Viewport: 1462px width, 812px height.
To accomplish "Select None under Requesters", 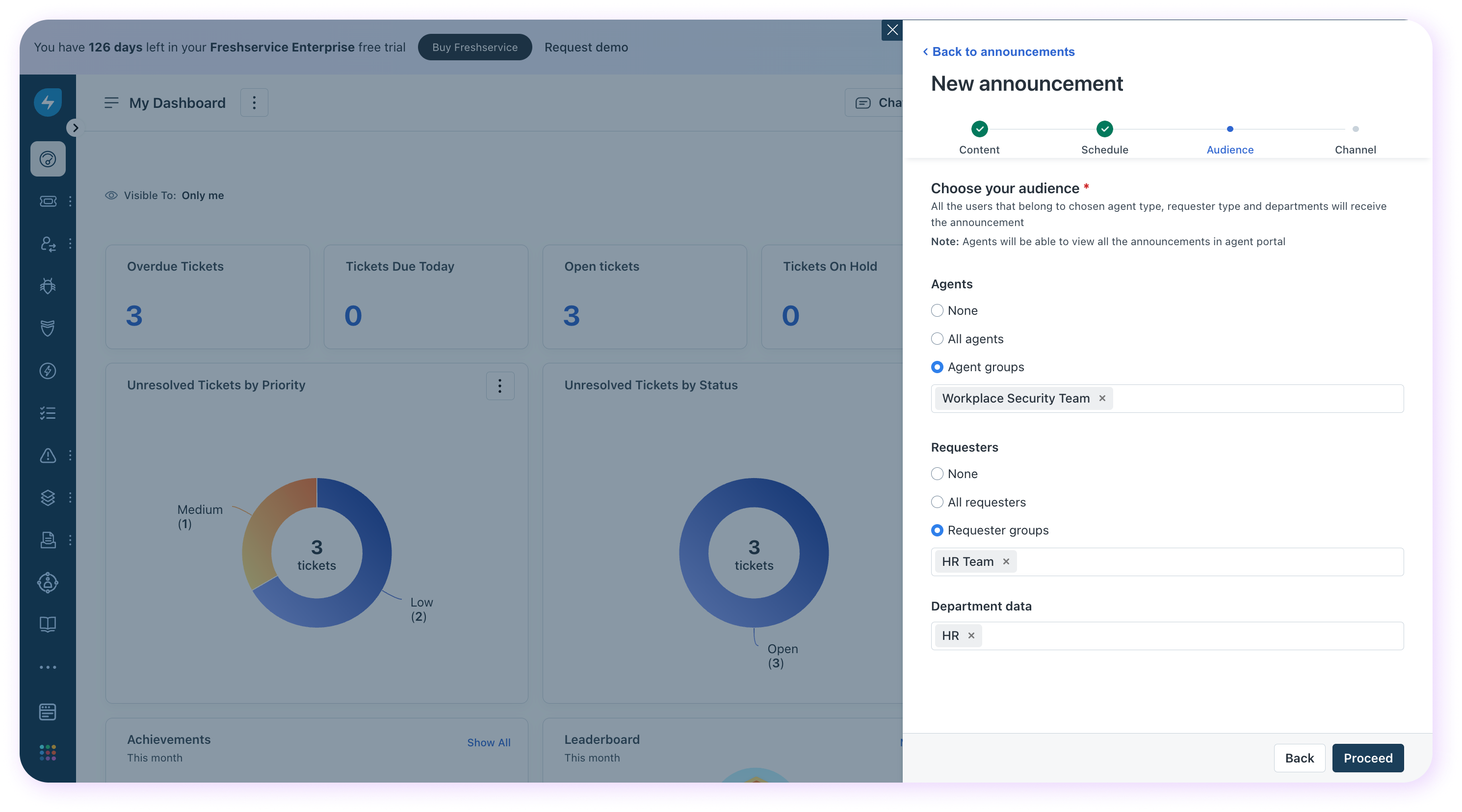I will pos(937,474).
